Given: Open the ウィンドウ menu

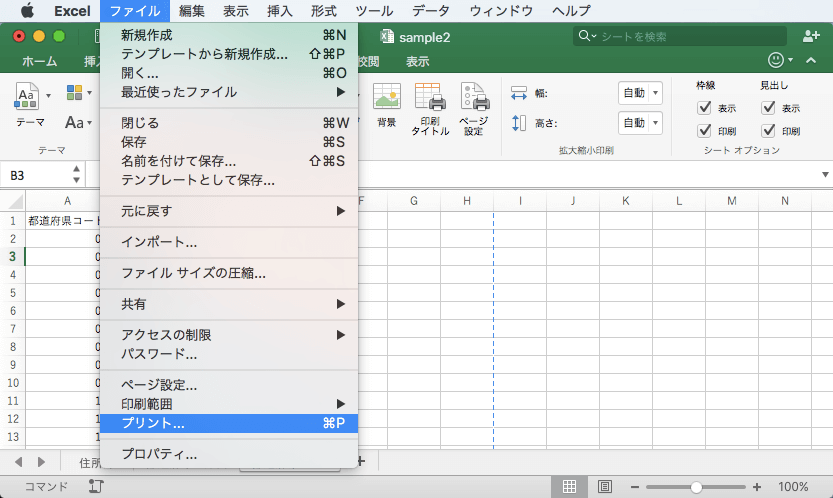Looking at the screenshot, I should tap(501, 11).
